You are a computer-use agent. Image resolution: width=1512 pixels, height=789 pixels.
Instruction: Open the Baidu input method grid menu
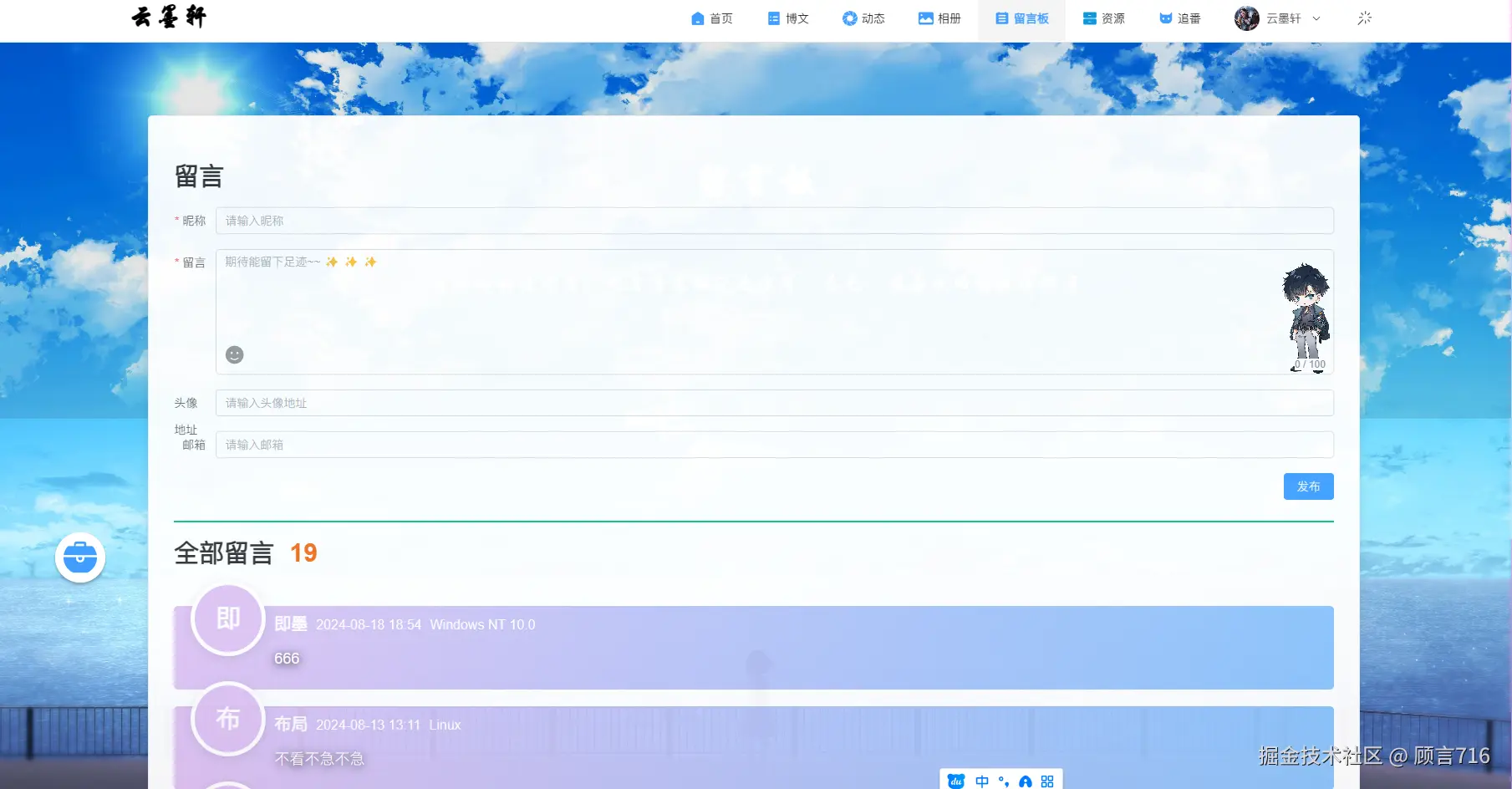(x=1046, y=781)
